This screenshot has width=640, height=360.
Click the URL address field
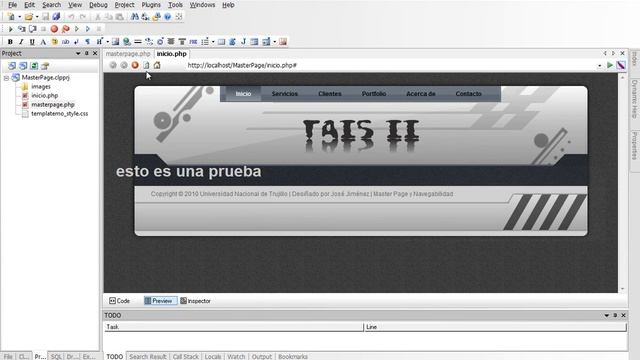coord(390,65)
